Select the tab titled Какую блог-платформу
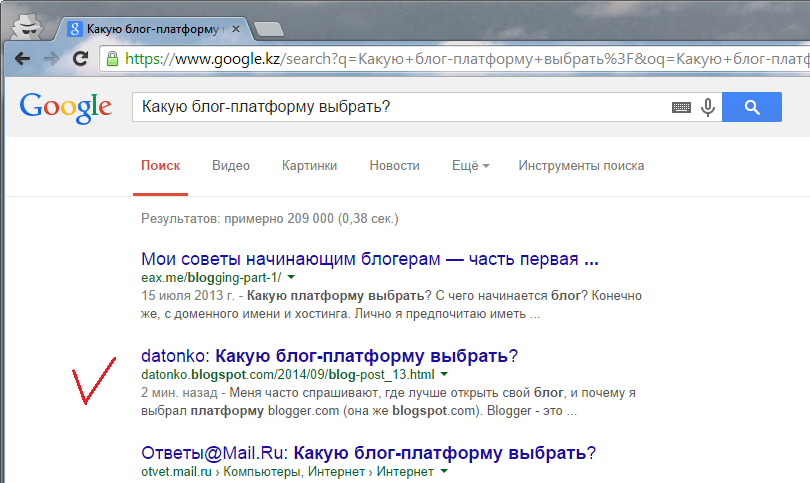Image resolution: width=810 pixels, height=483 pixels. [x=153, y=29]
